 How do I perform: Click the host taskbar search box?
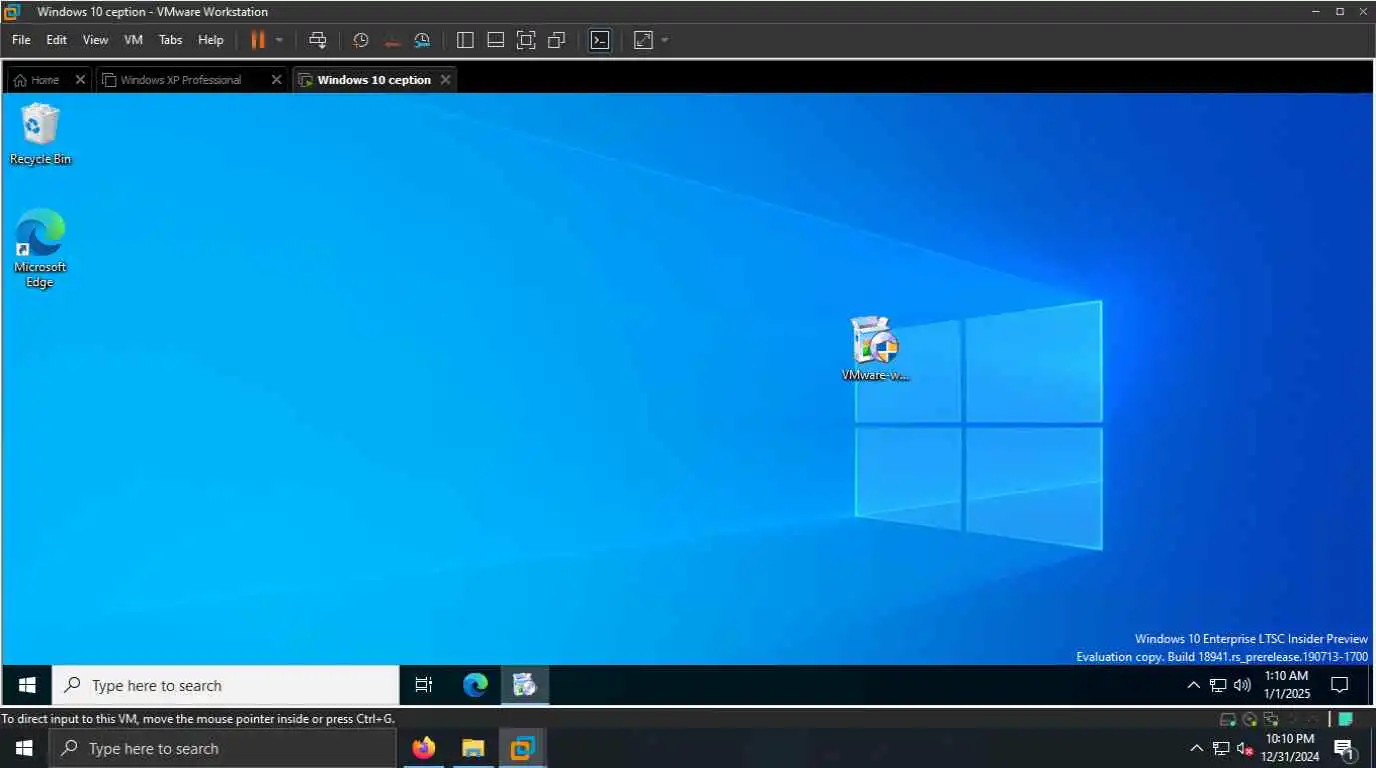tap(222, 748)
